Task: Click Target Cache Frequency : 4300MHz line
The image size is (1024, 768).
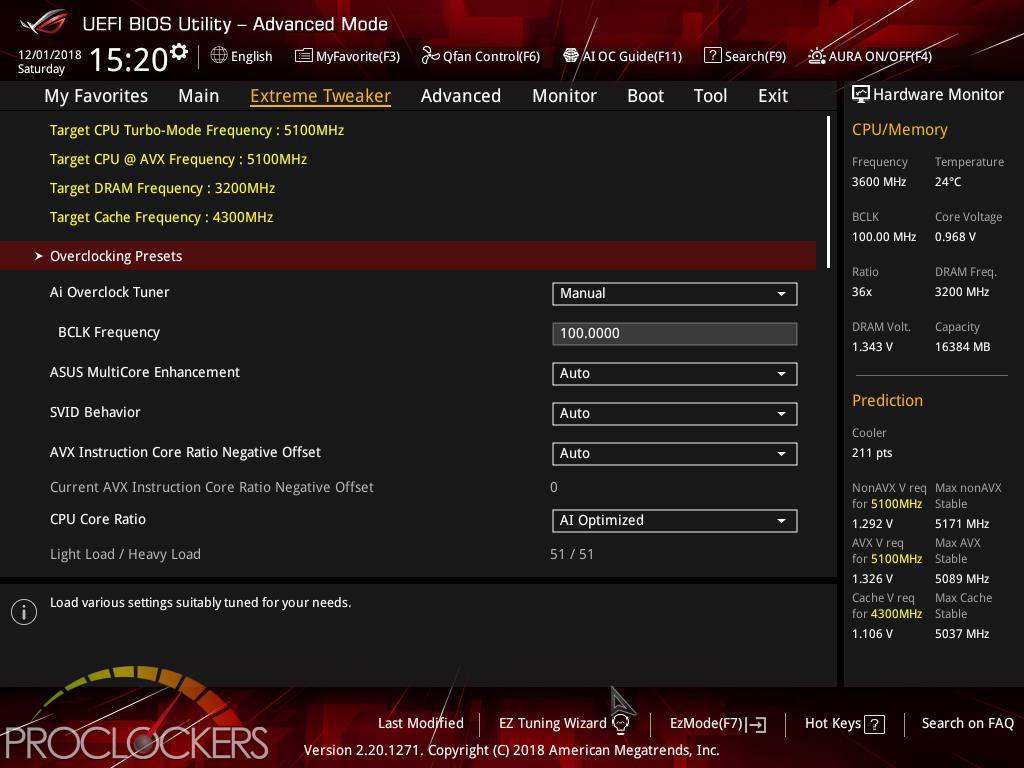Action: click(161, 217)
